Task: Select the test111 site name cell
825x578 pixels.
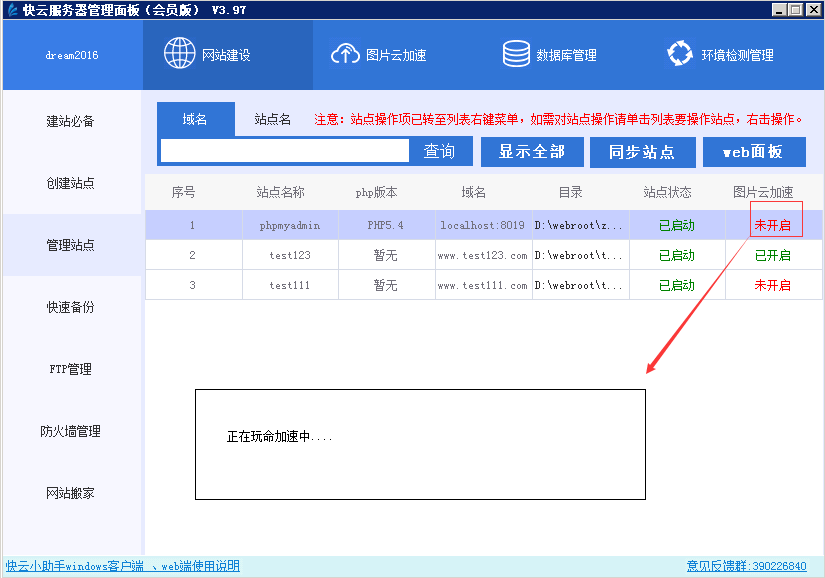Action: (x=290, y=286)
